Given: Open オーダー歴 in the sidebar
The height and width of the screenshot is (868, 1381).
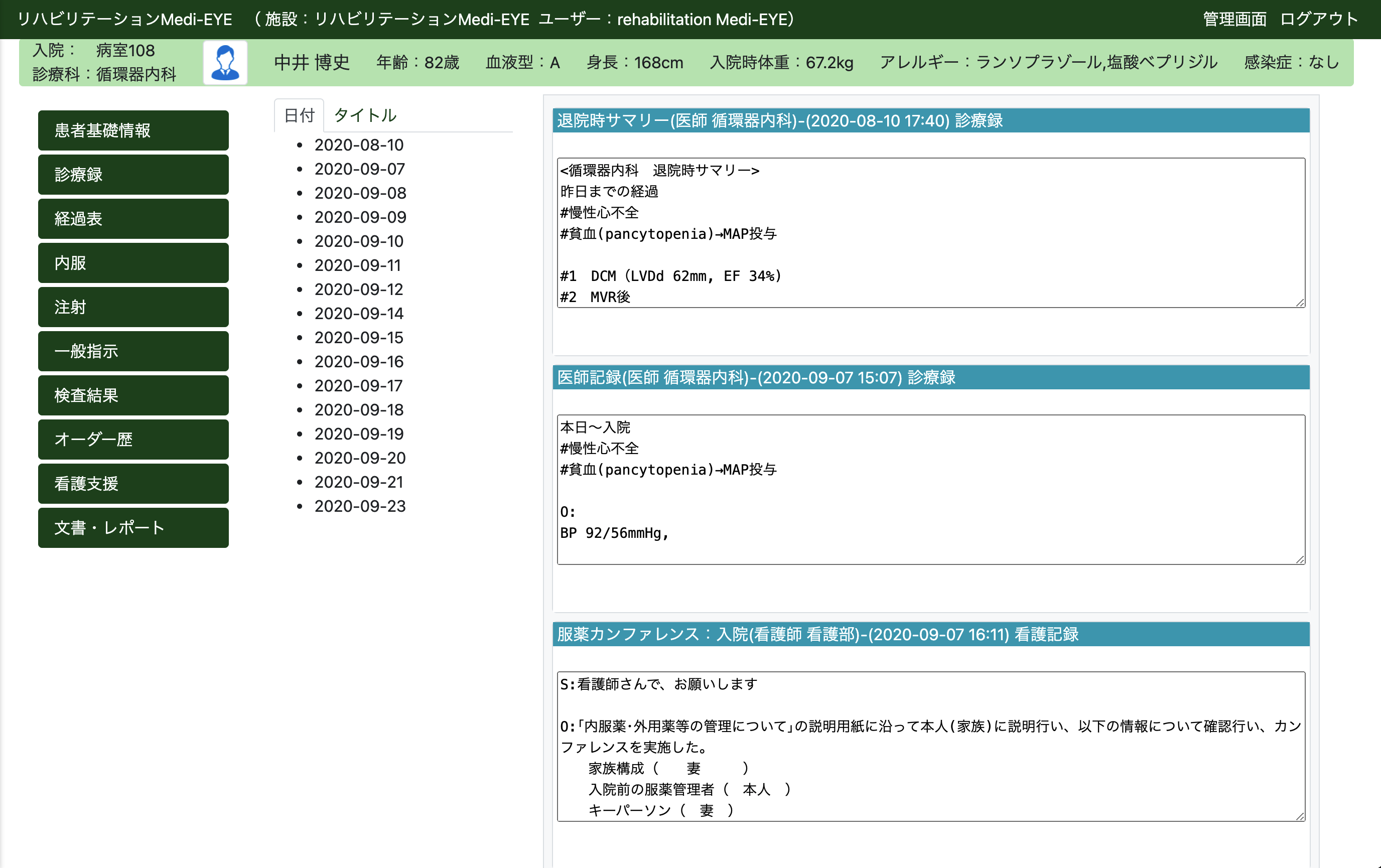Looking at the screenshot, I should coord(133,439).
